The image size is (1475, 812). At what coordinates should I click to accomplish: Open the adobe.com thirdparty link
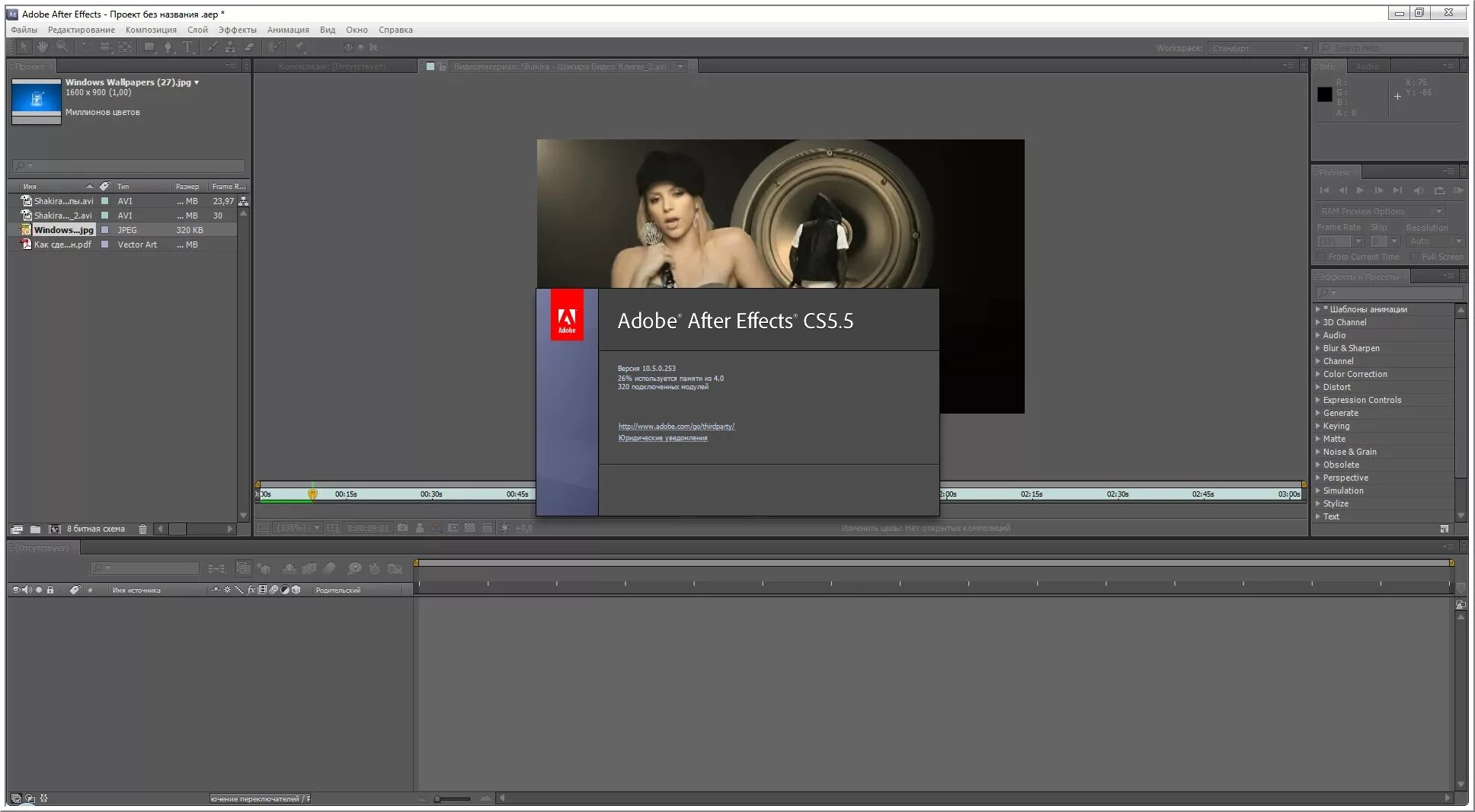[x=677, y=427]
